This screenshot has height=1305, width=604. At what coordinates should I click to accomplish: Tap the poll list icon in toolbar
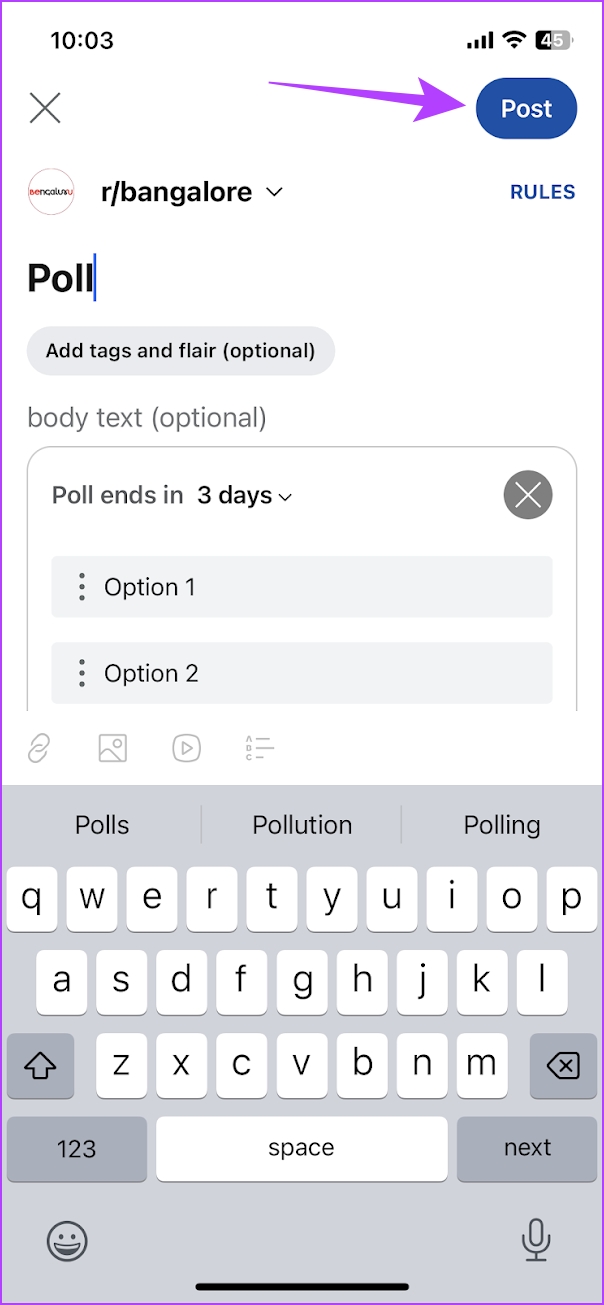259,747
